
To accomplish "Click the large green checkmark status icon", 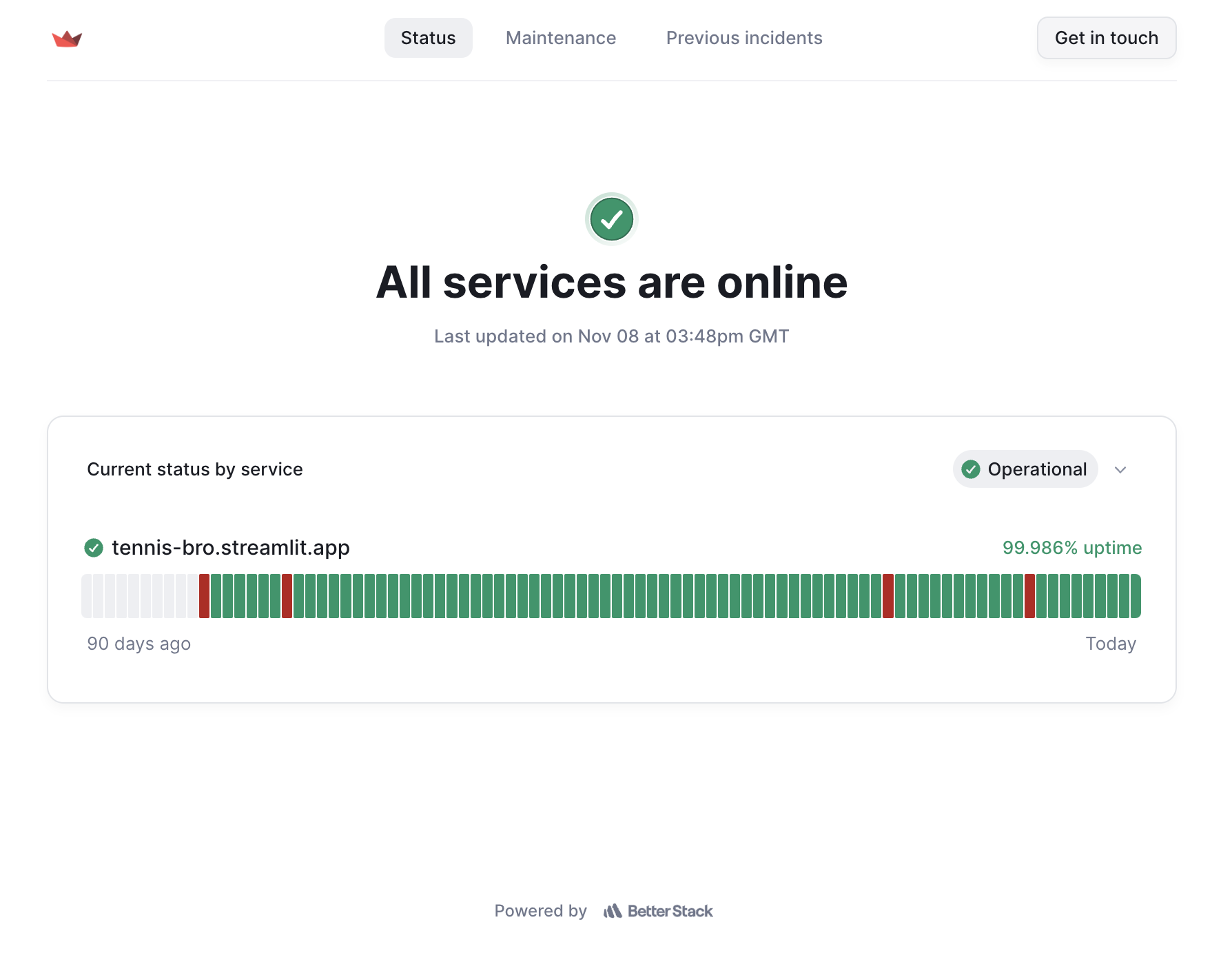I will pyautogui.click(x=612, y=219).
